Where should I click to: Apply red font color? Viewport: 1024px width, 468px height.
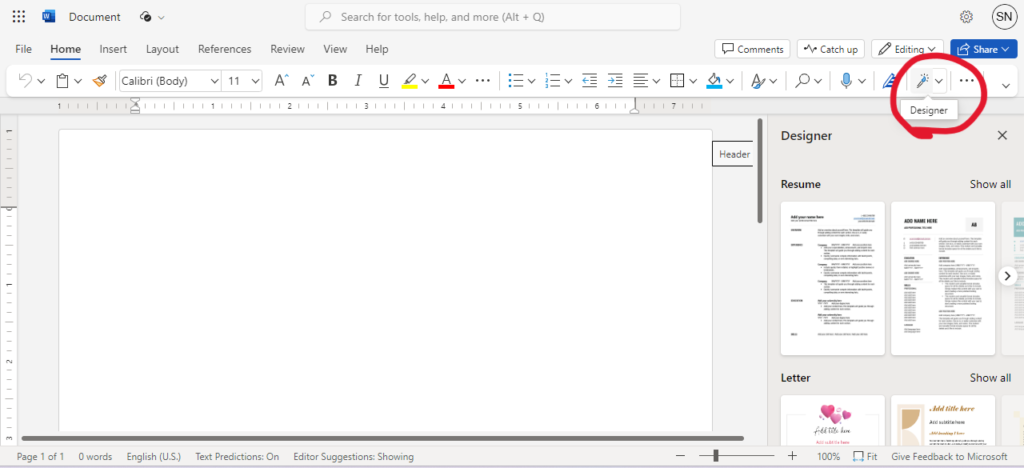coord(446,81)
